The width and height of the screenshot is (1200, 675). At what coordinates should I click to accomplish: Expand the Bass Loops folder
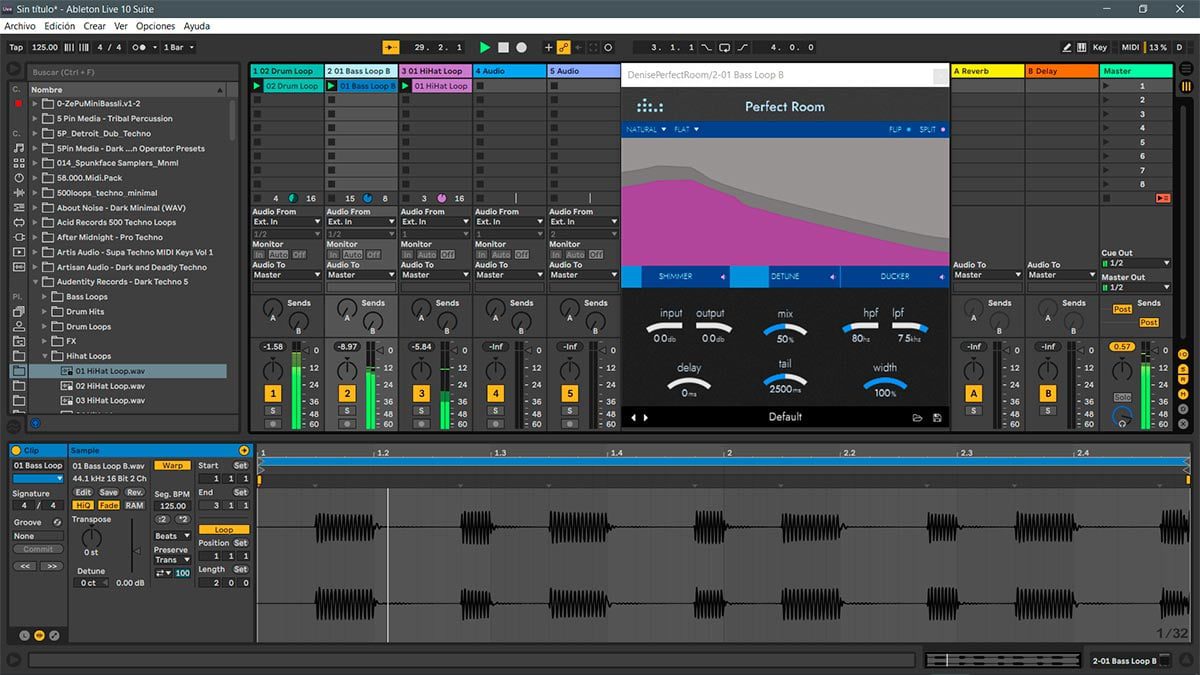click(46, 297)
